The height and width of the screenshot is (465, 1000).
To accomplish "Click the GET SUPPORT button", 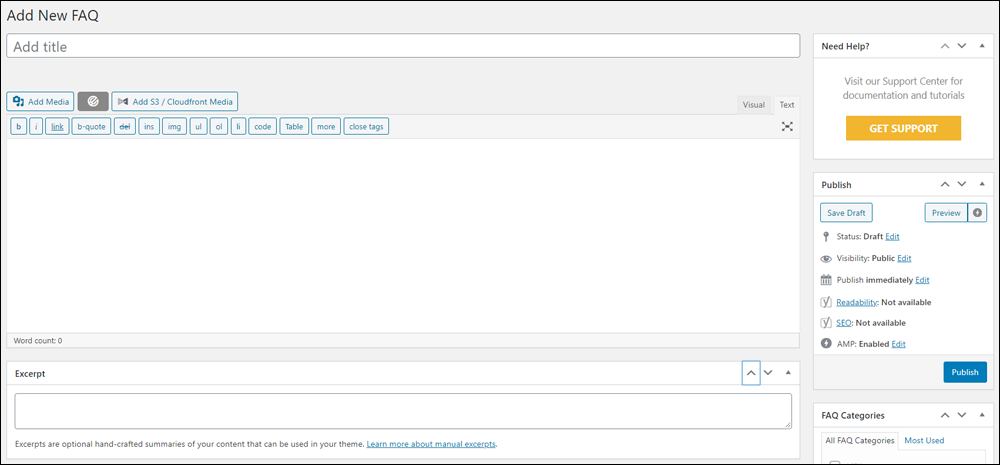I will 903,128.
